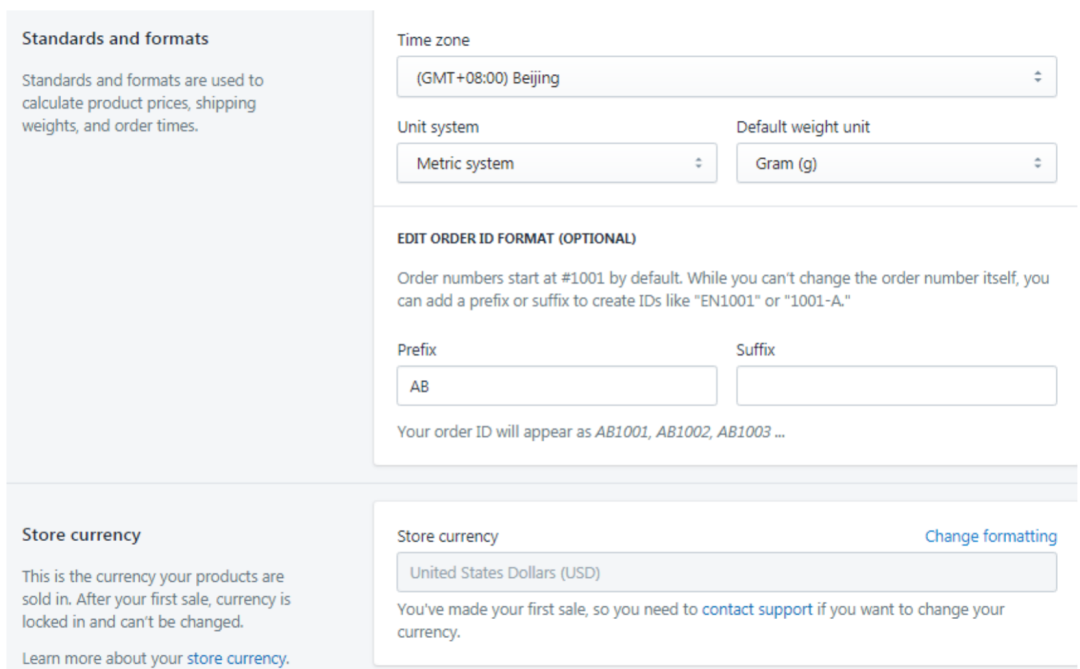Click the Edit Order ID Format heading

click(516, 239)
